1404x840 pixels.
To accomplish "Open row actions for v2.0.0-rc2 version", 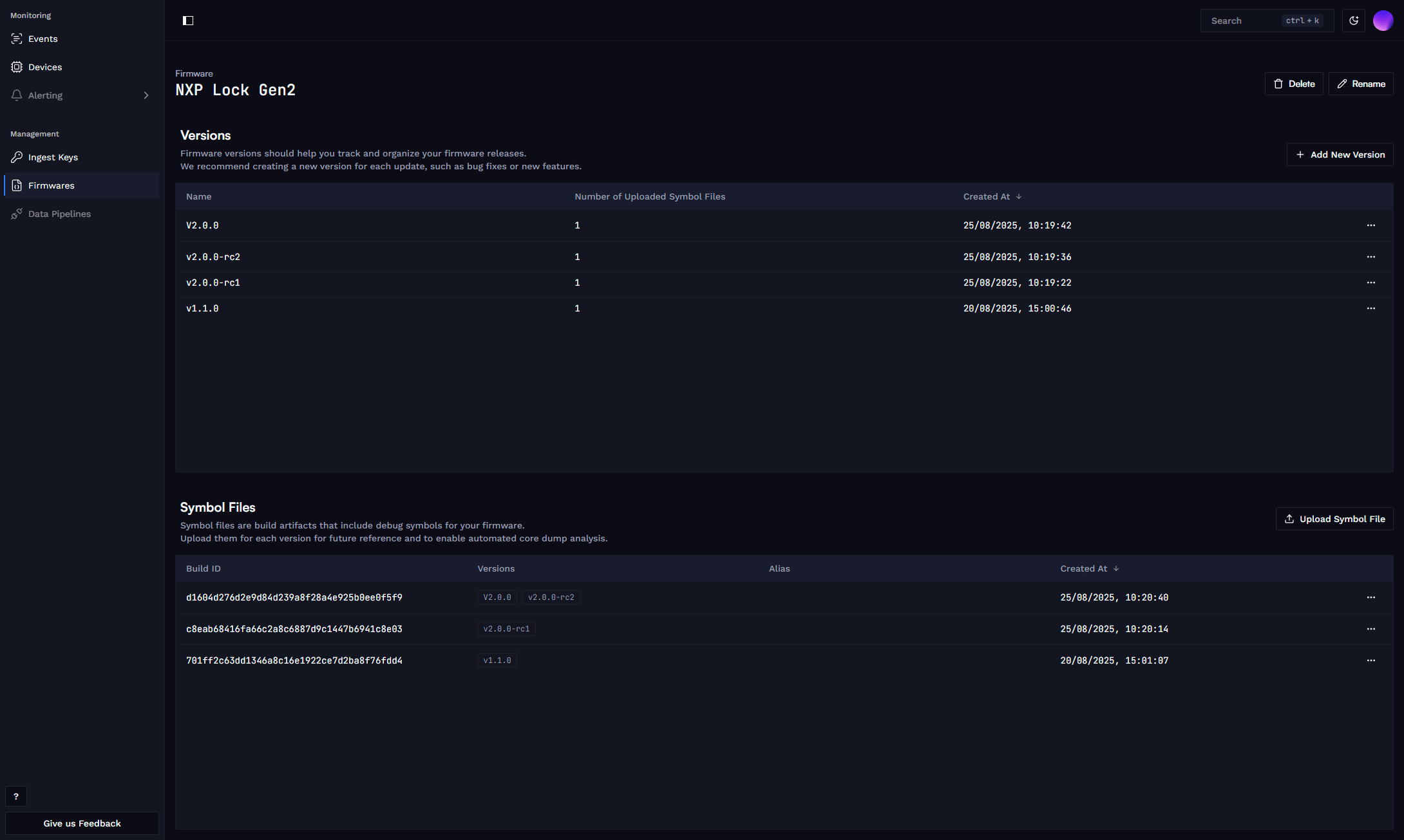I will click(1371, 257).
